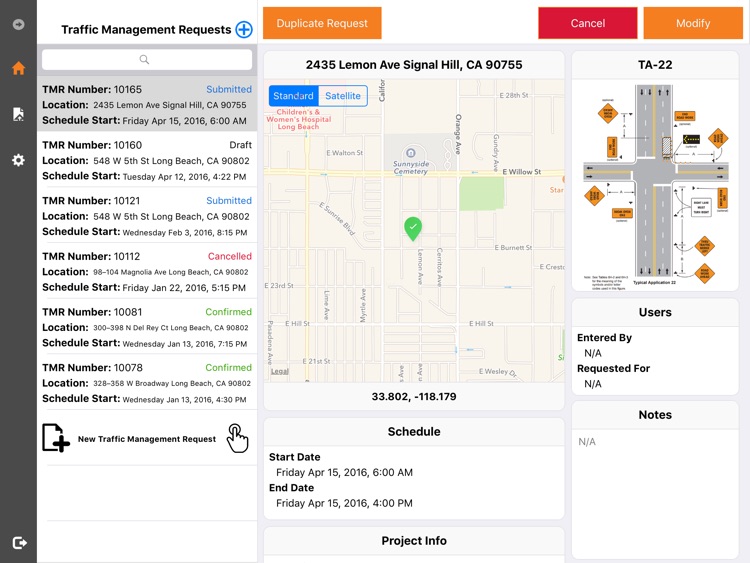Click the Modify button

coord(693,23)
